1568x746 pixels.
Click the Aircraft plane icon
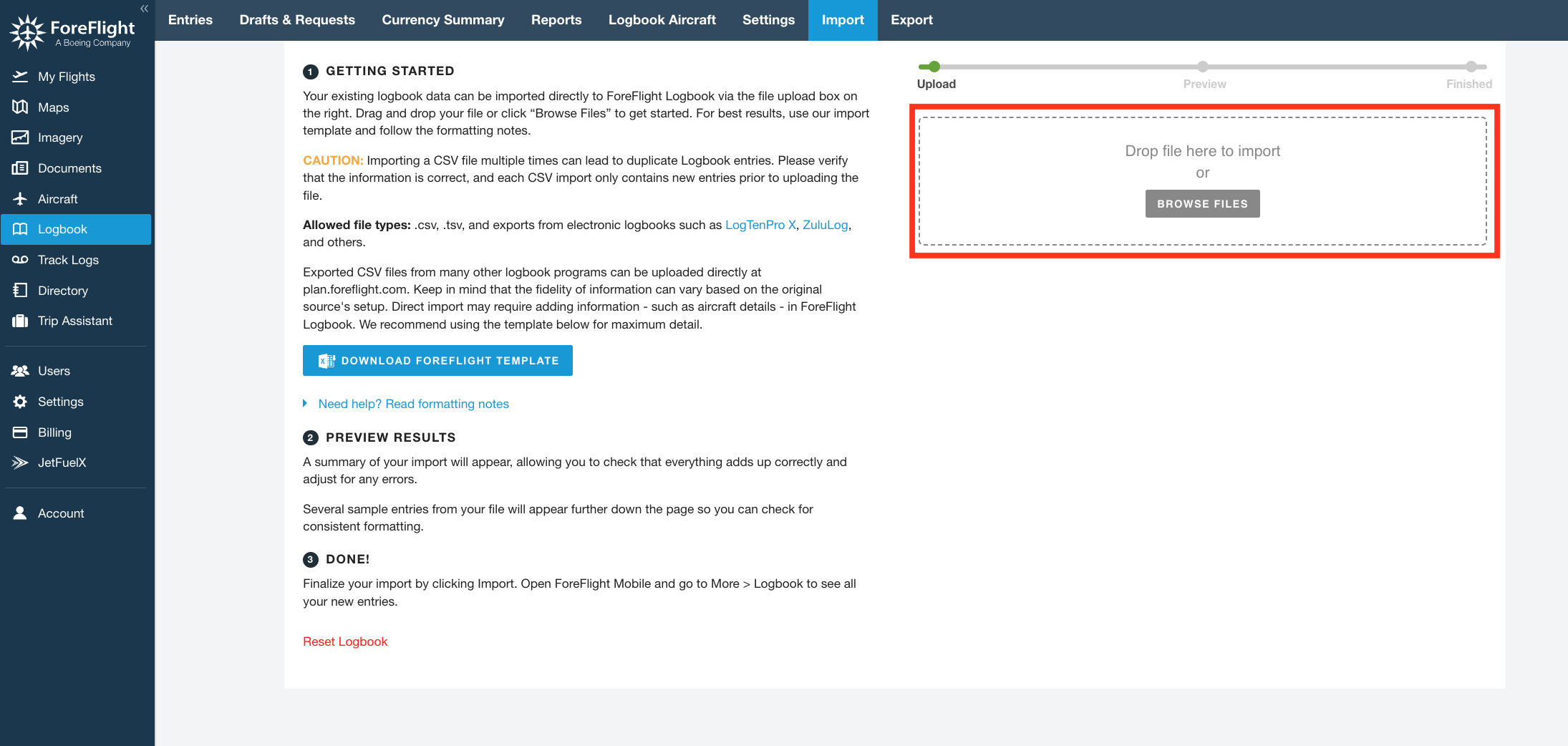(20, 199)
